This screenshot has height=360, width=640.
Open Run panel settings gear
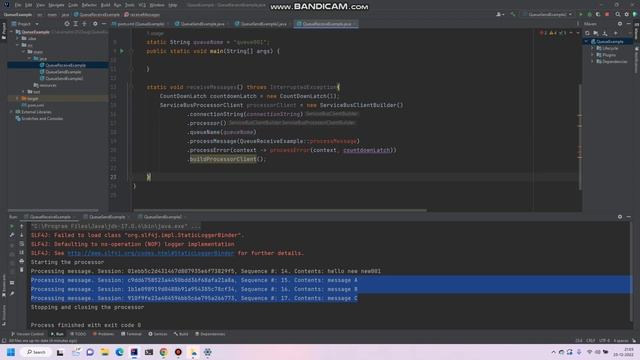620,217
